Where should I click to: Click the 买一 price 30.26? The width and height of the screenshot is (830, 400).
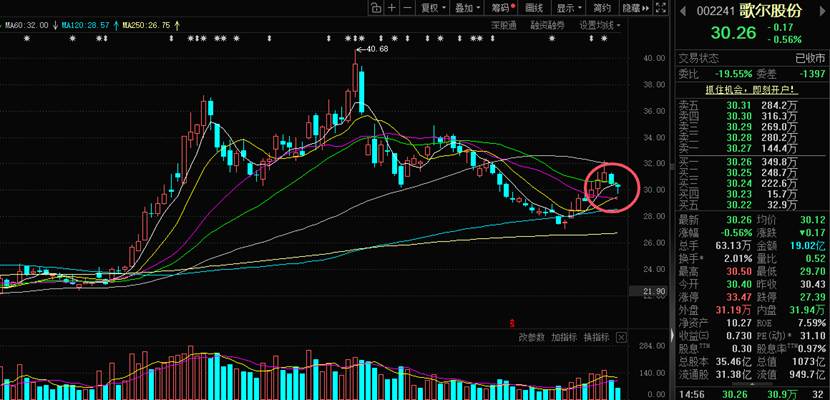737,162
